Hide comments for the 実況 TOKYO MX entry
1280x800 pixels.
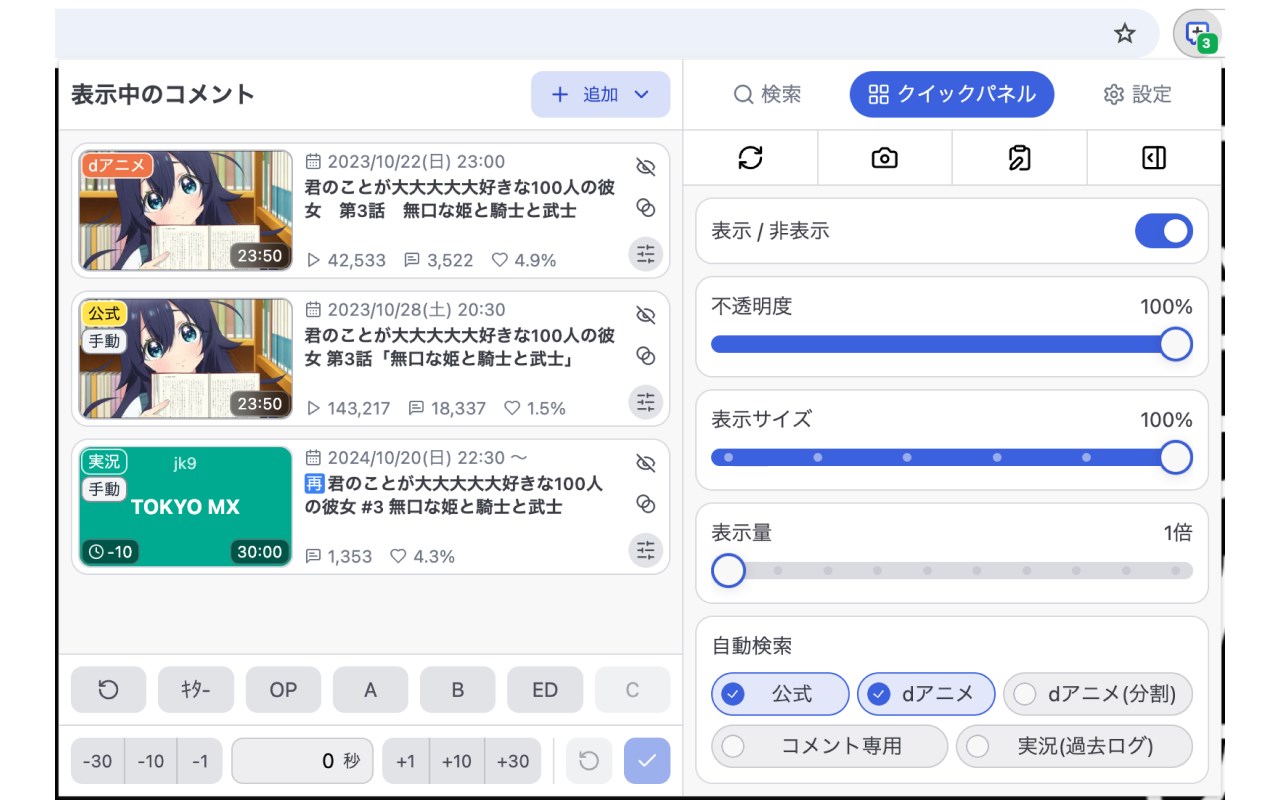pos(645,463)
